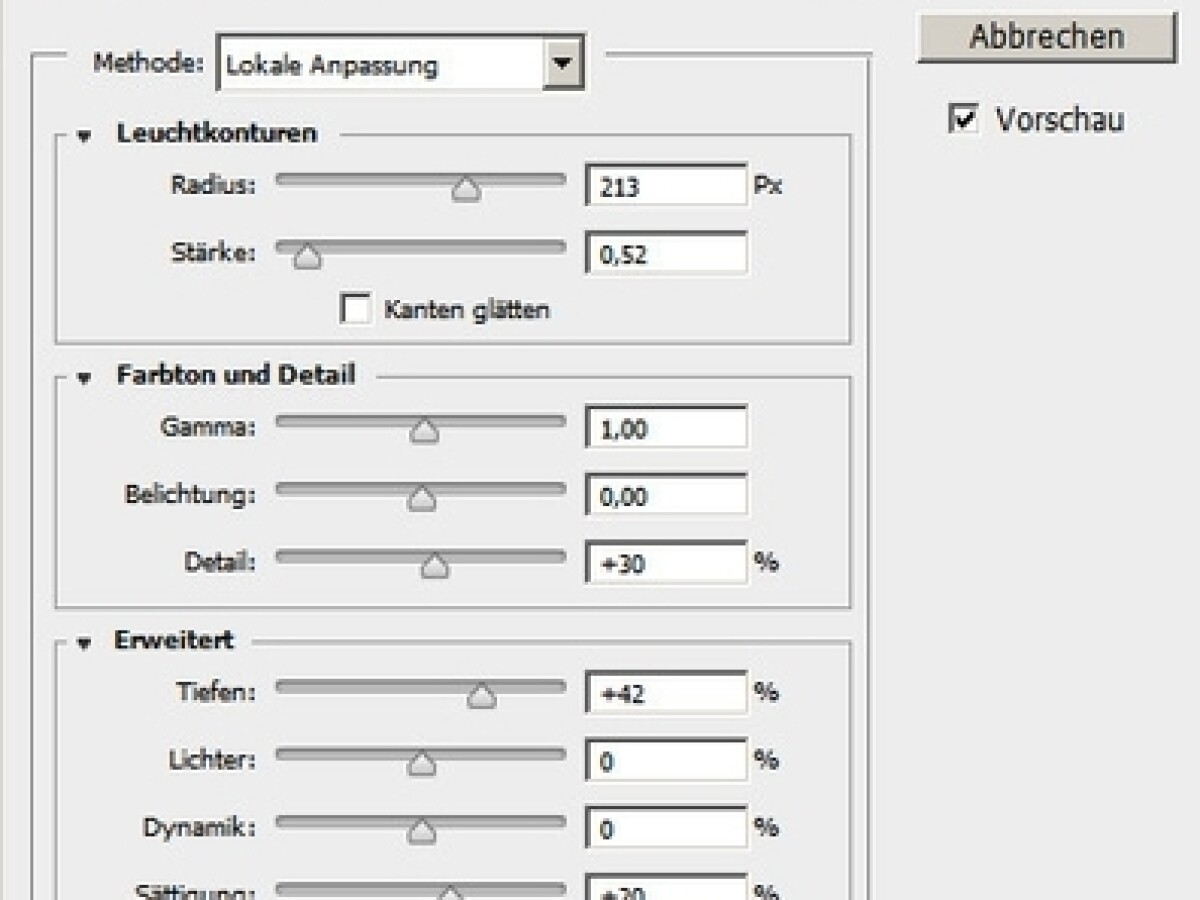The width and height of the screenshot is (1200, 900).
Task: Disable the Vorschau checkbox
Action: (963, 119)
